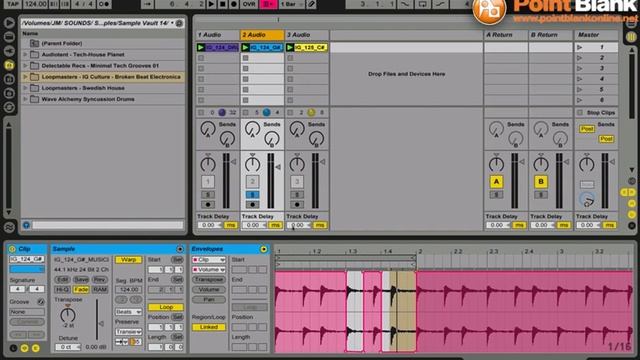
Task: Toggle the Follow arrow button
Action: [x=148, y=4]
